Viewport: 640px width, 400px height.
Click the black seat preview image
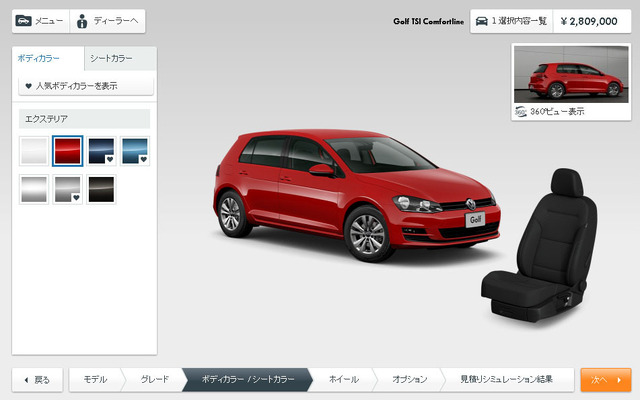coord(540,245)
